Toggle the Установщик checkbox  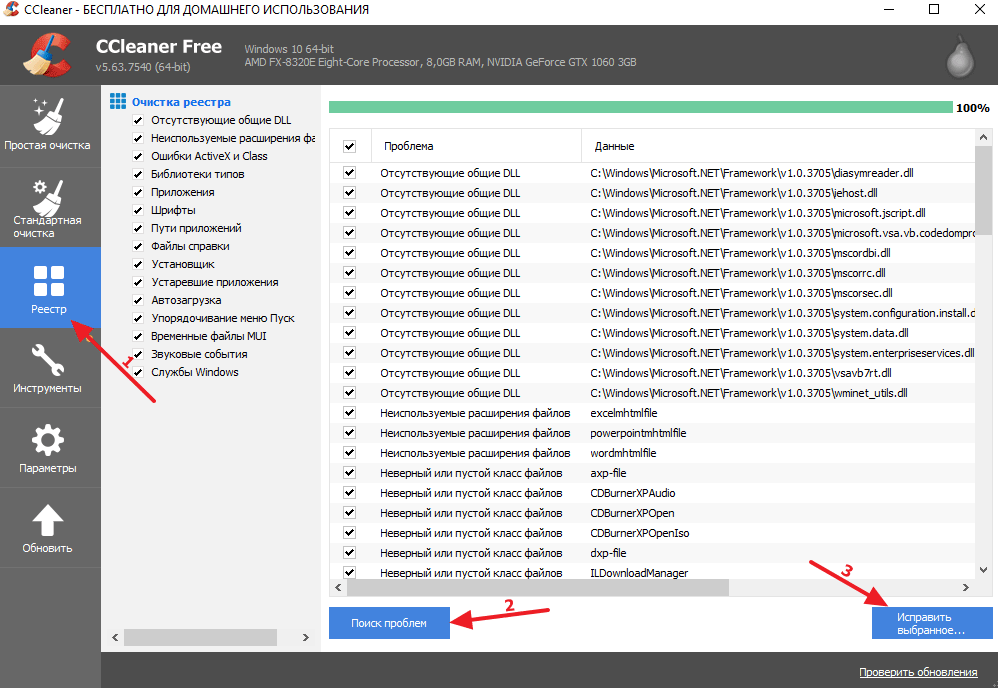click(x=138, y=264)
